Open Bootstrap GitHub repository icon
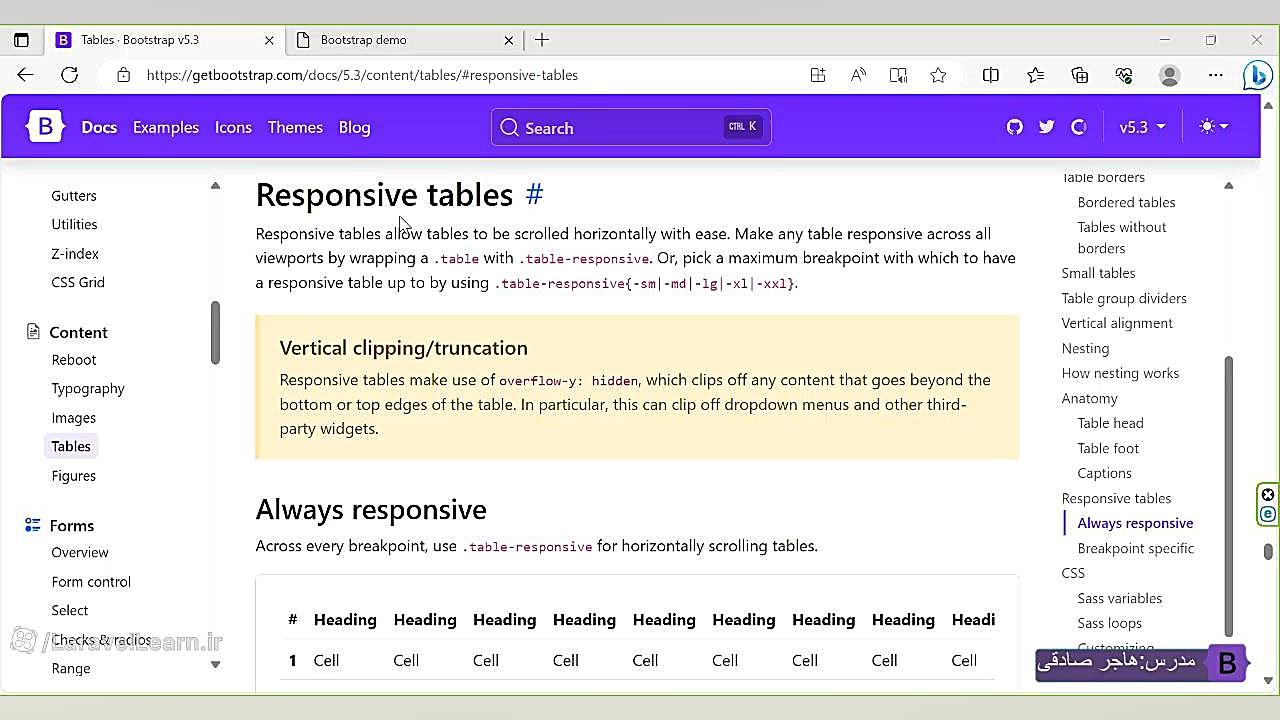 coord(1015,127)
